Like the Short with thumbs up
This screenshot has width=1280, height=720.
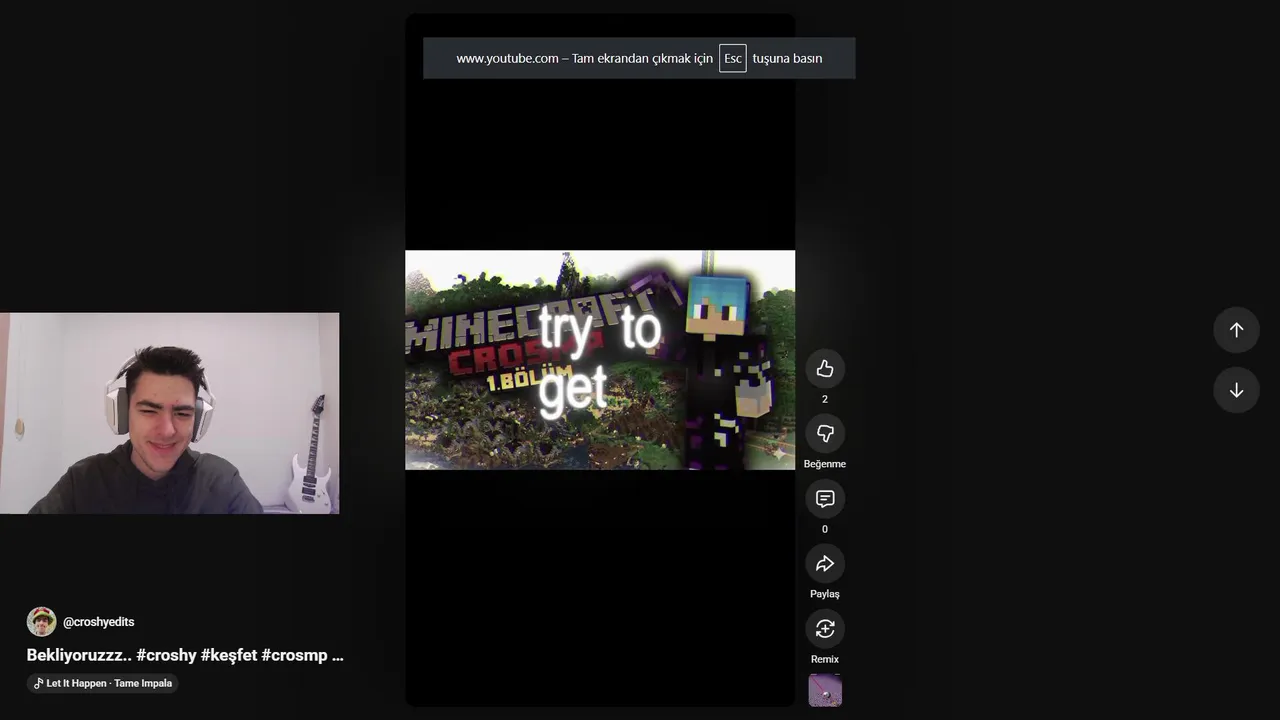tap(825, 369)
